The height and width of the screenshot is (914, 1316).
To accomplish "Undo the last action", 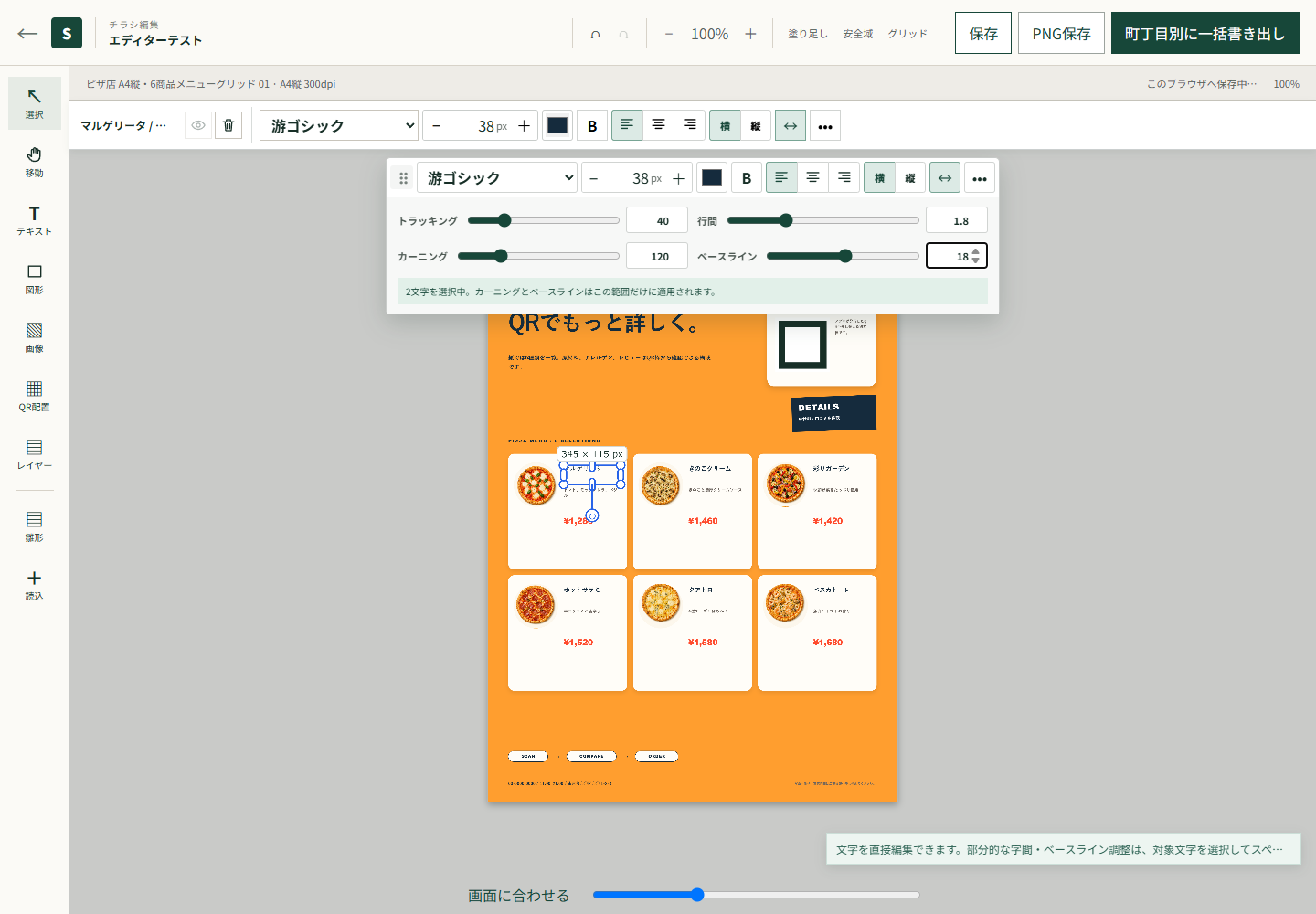I will coord(595,34).
